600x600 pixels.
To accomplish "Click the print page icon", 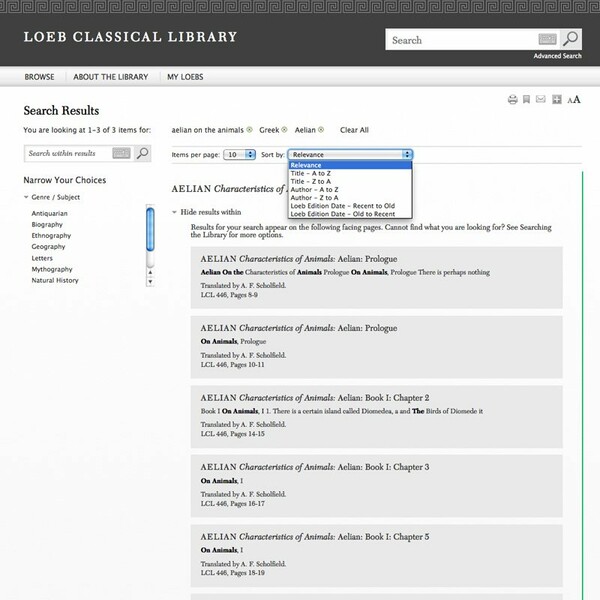I will (x=512, y=100).
